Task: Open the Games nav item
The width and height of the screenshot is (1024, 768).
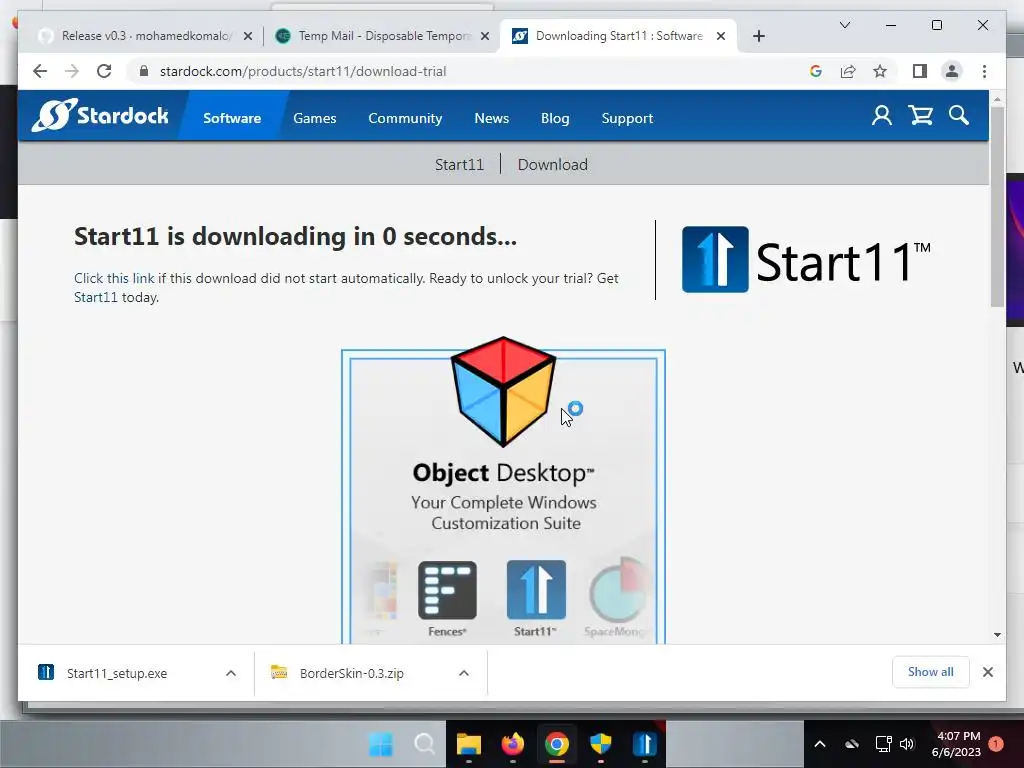Action: point(315,118)
